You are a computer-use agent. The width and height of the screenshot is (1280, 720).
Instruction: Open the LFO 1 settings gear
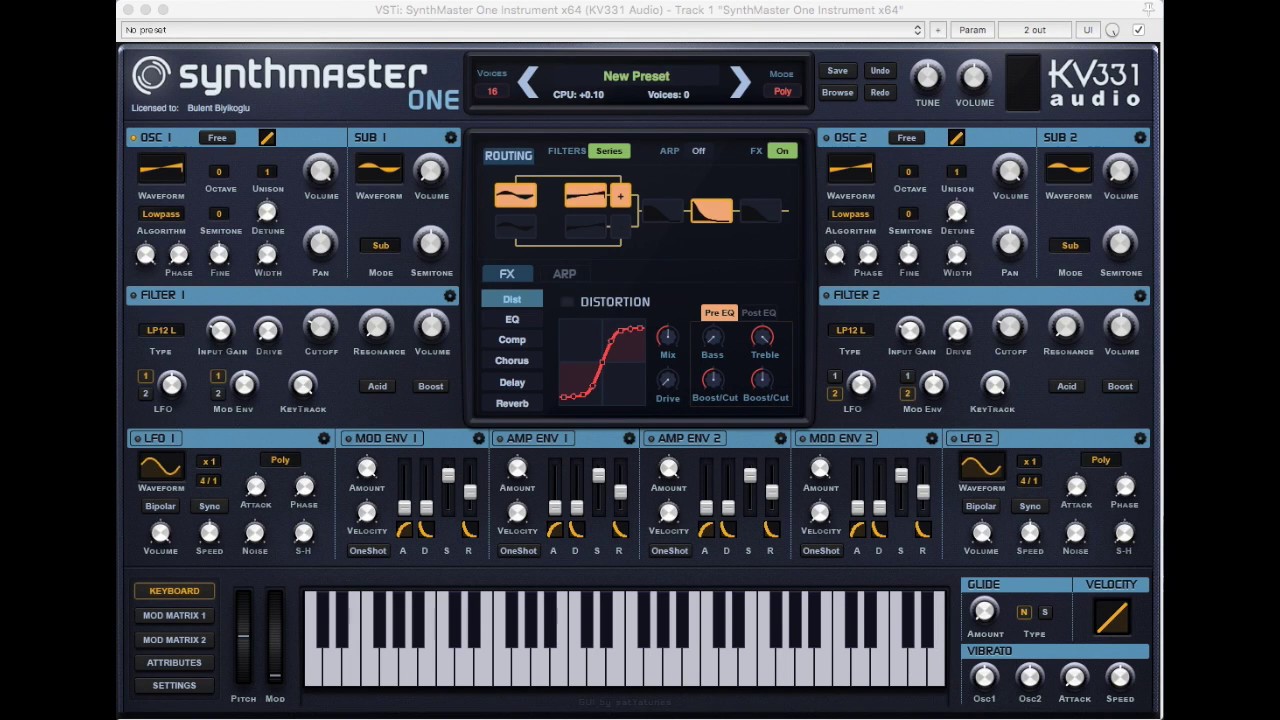tap(324, 438)
